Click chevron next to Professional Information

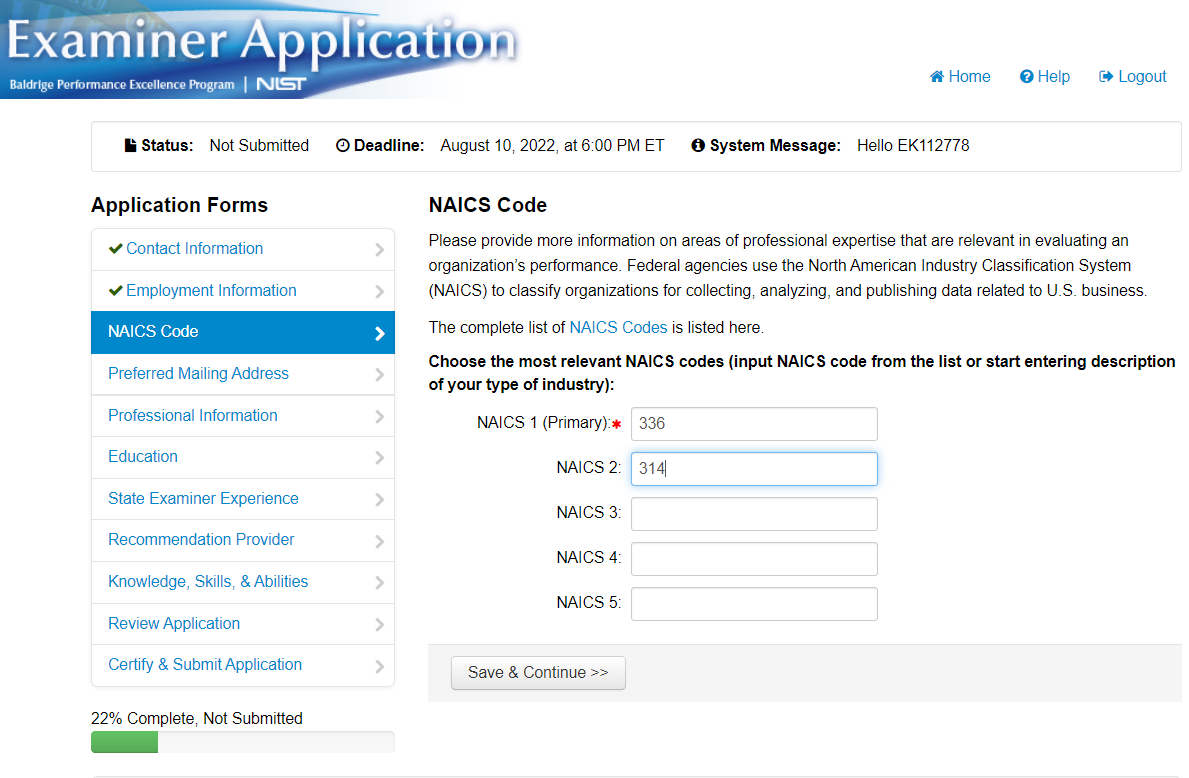click(379, 416)
